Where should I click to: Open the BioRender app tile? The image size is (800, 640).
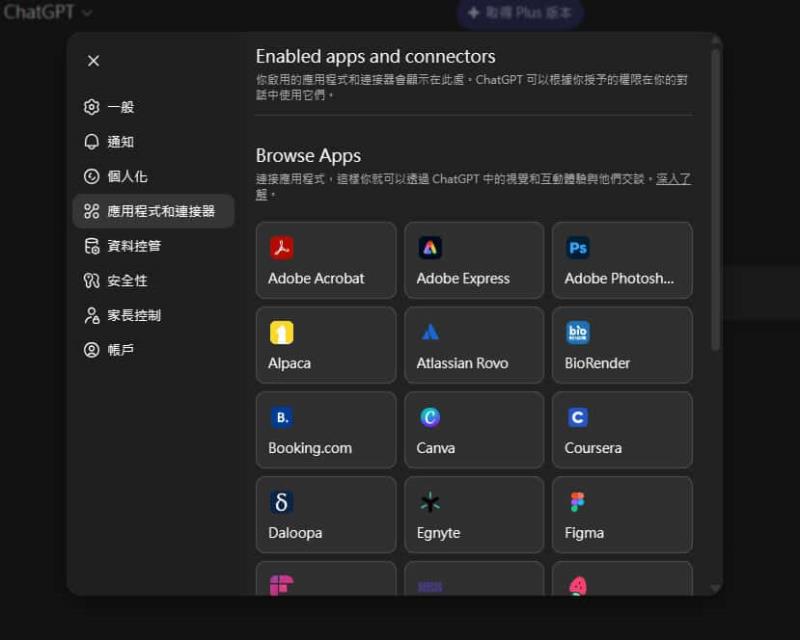coord(621,345)
